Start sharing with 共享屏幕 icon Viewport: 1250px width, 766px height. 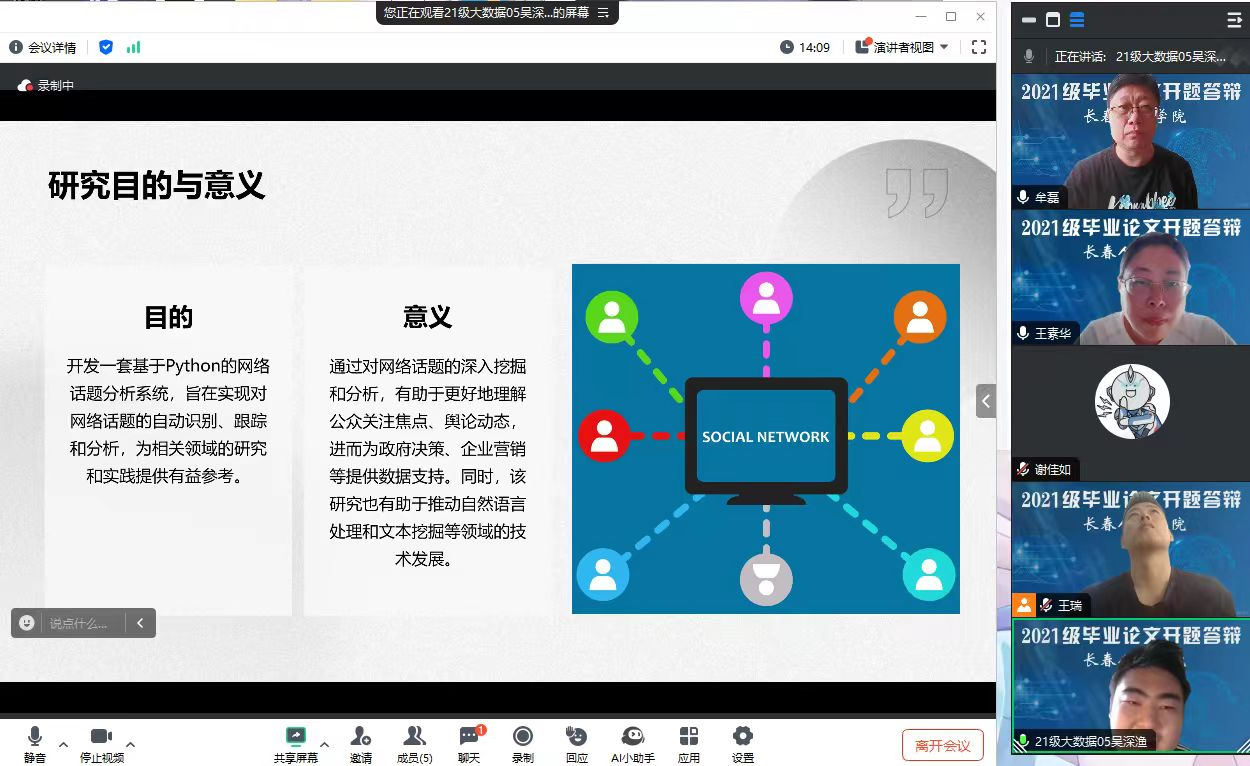point(296,745)
